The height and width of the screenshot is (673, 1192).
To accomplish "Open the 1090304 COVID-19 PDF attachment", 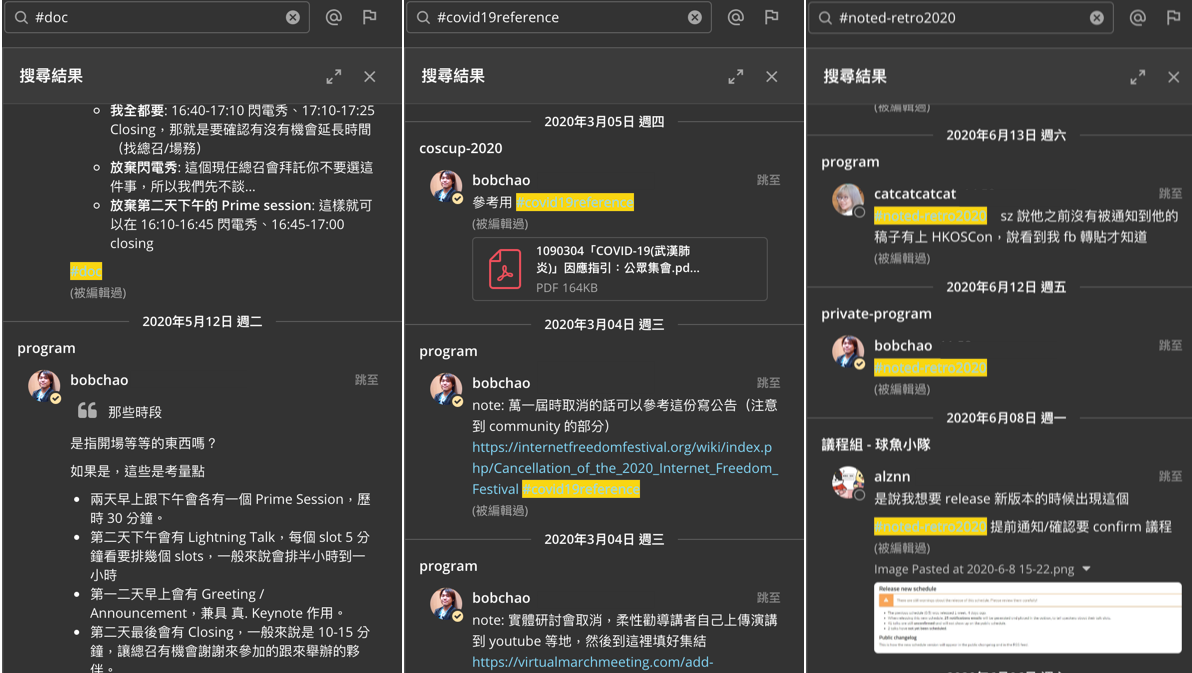I will 620,269.
